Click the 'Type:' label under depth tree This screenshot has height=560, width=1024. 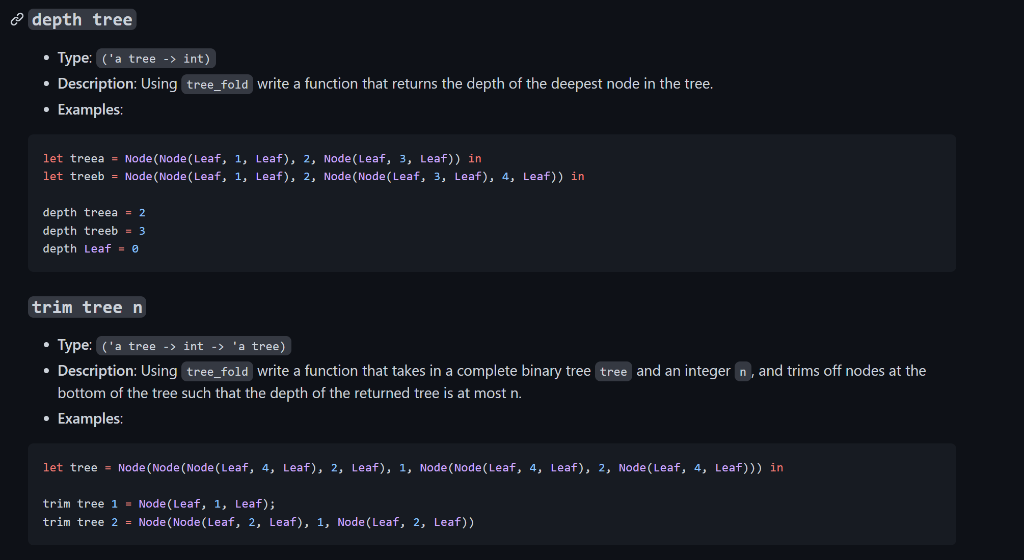pyautogui.click(x=74, y=57)
